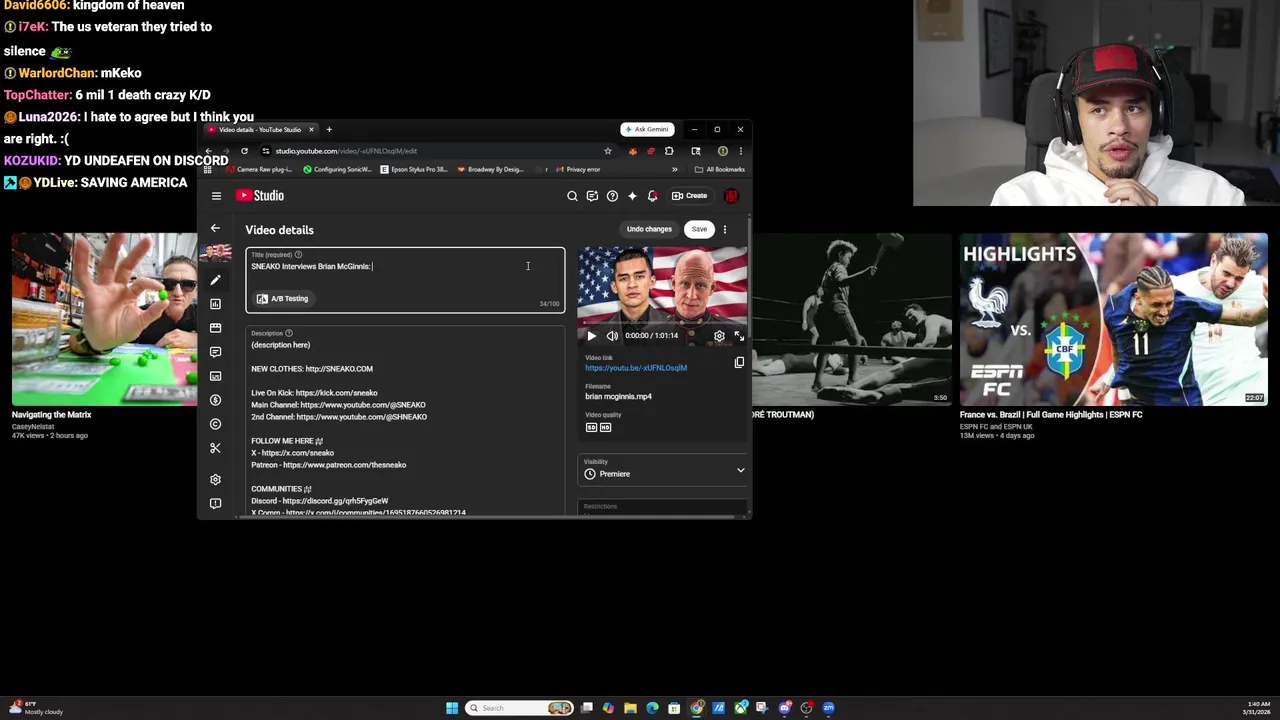Click the Description help question-mark icon
1280x720 pixels.
point(289,333)
